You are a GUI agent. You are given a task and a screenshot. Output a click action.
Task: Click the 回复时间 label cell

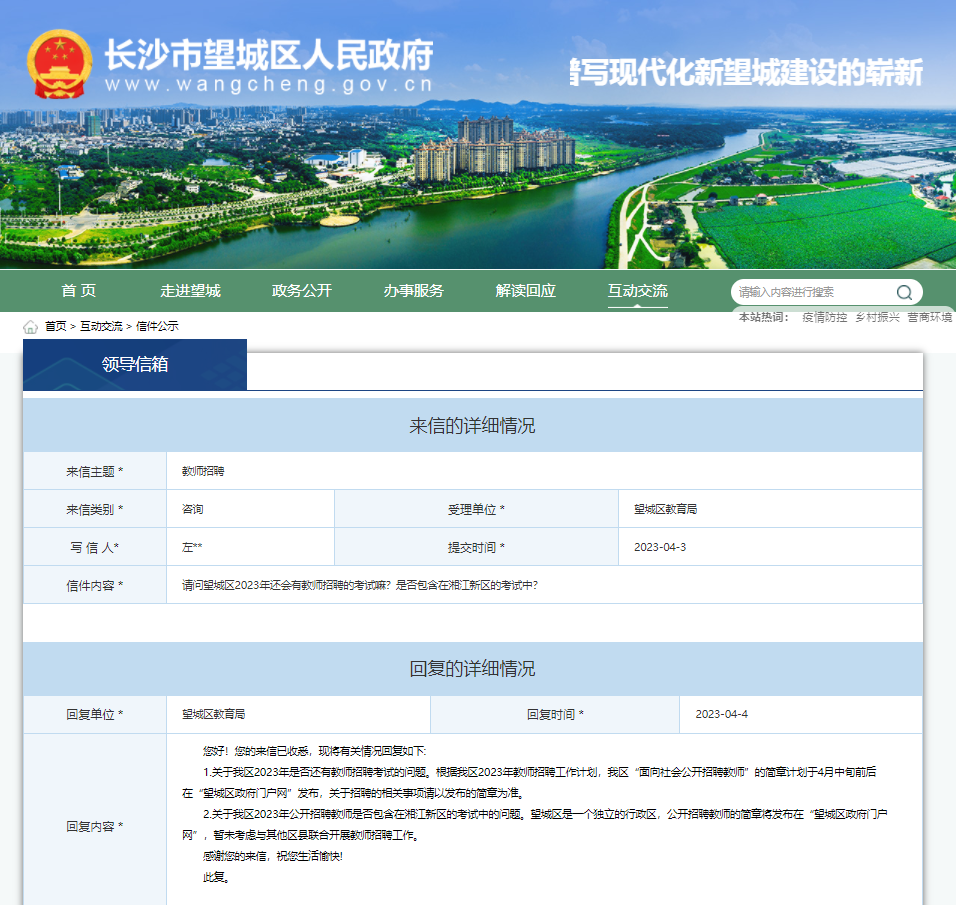[x=555, y=714]
